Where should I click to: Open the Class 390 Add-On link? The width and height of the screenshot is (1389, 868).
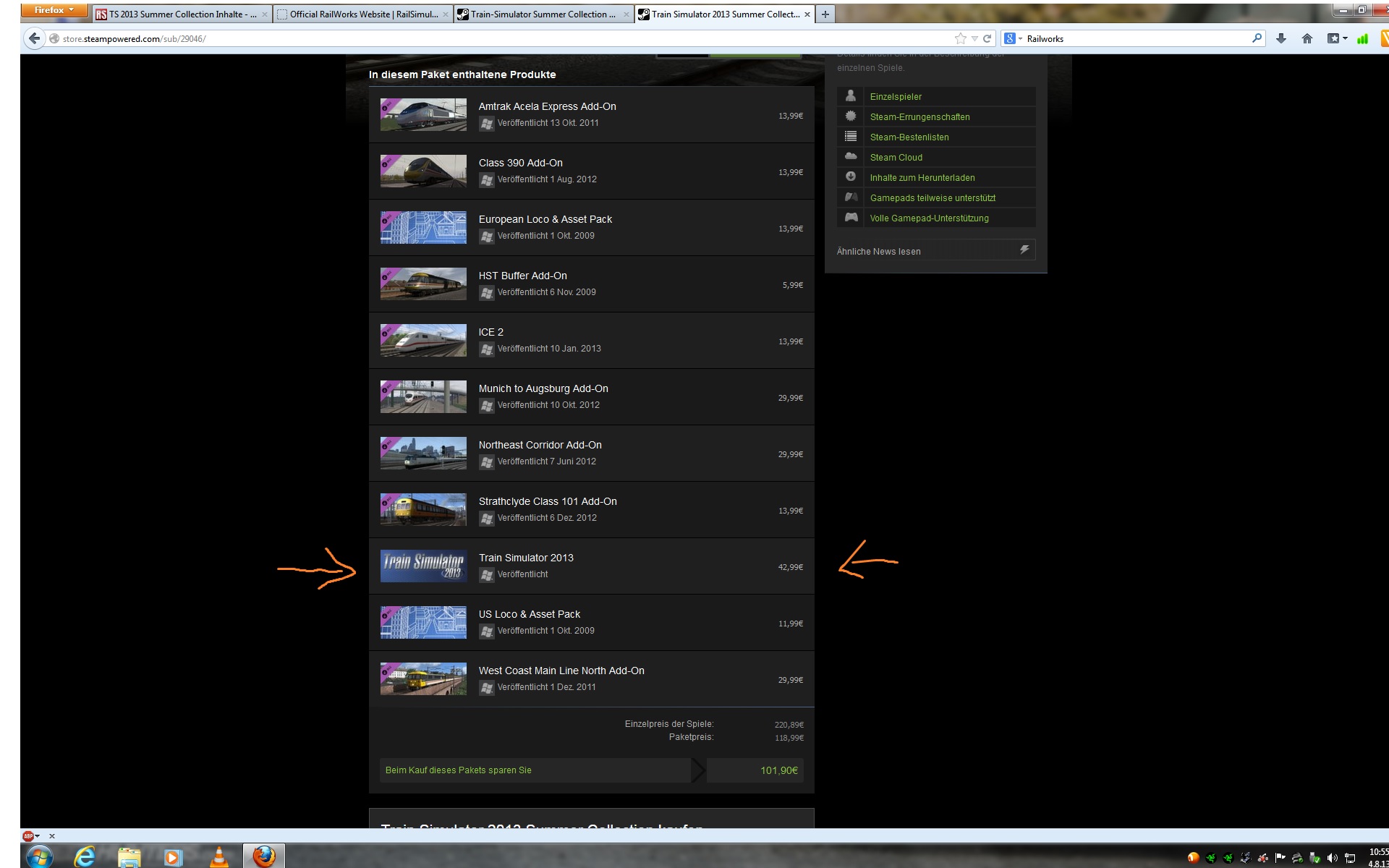coord(520,163)
